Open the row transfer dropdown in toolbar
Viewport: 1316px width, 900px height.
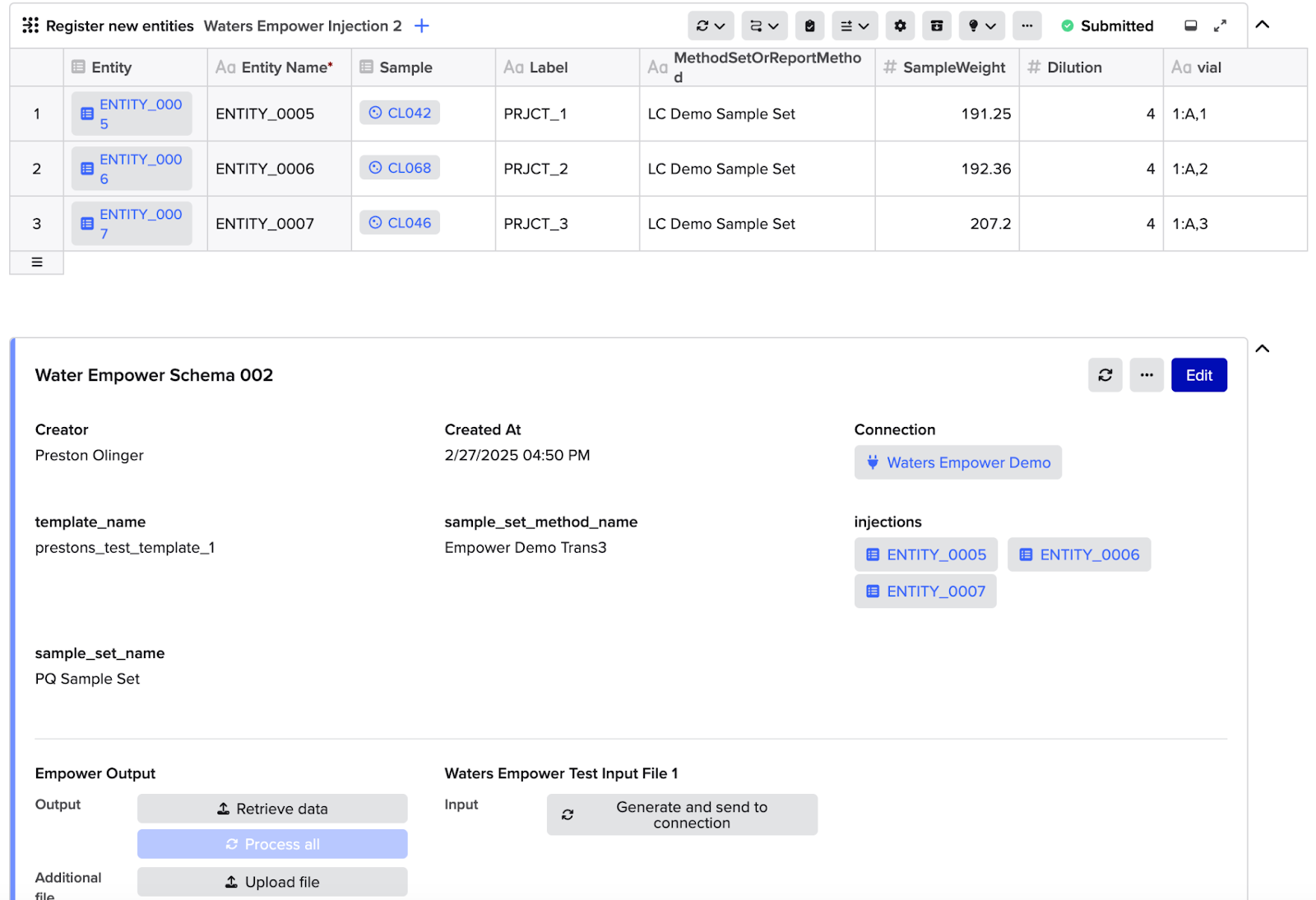pos(764,26)
